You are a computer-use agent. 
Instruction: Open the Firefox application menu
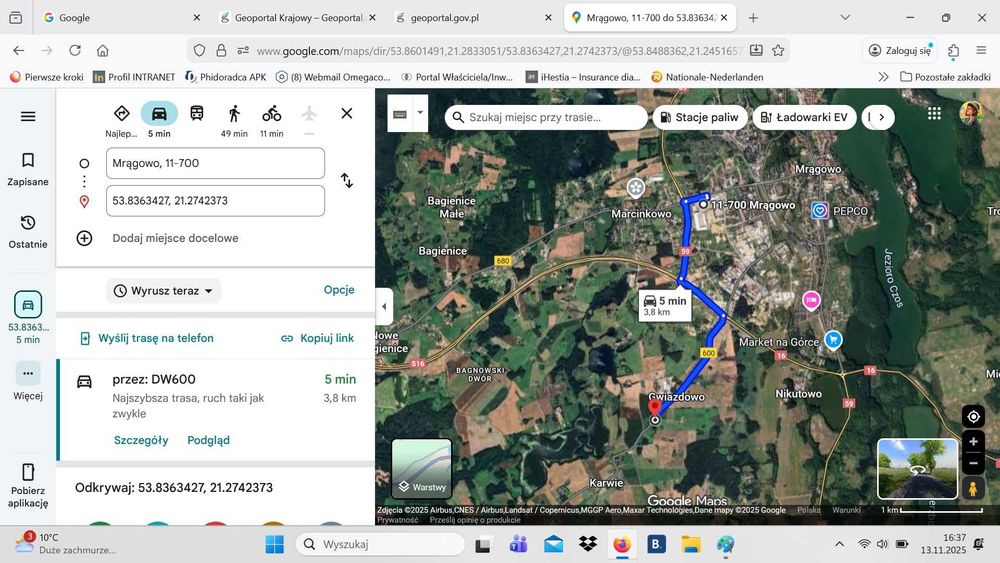981,50
